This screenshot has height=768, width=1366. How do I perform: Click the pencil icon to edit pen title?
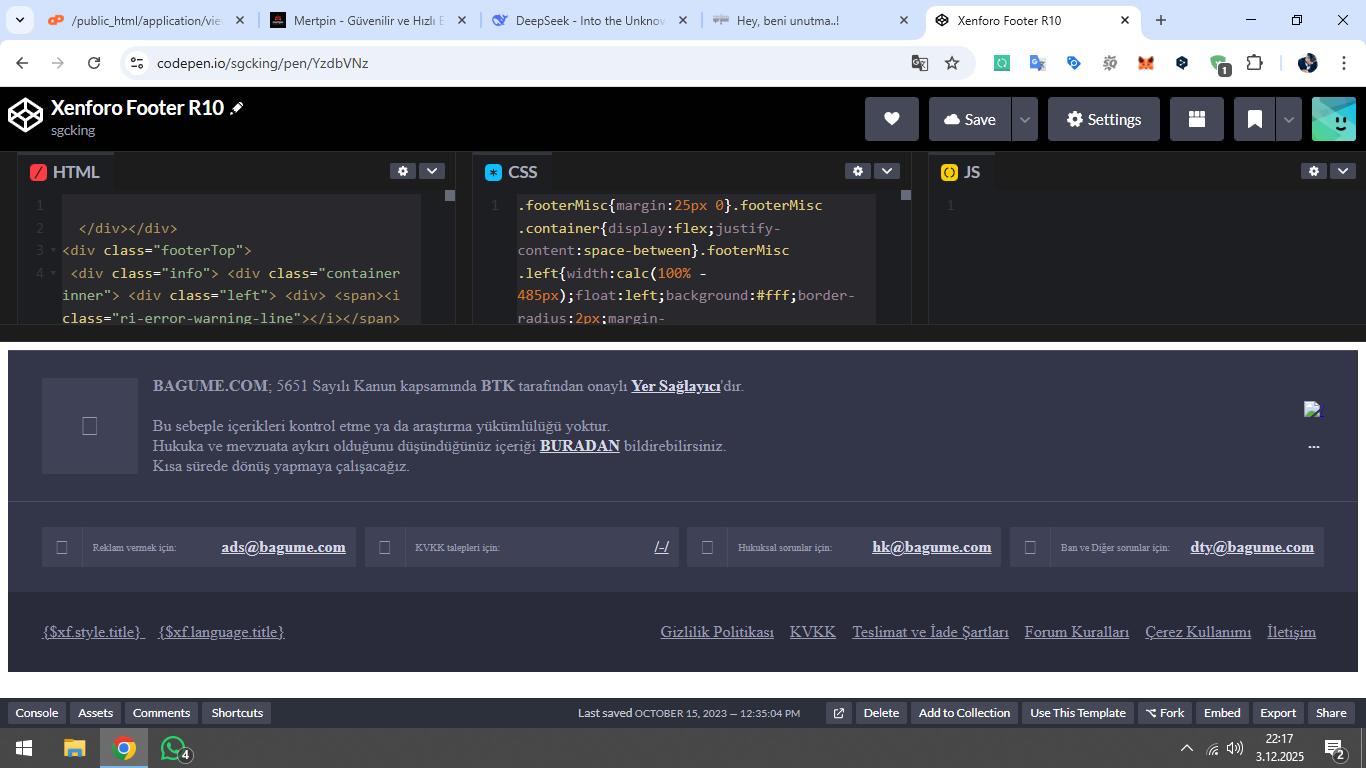click(237, 108)
